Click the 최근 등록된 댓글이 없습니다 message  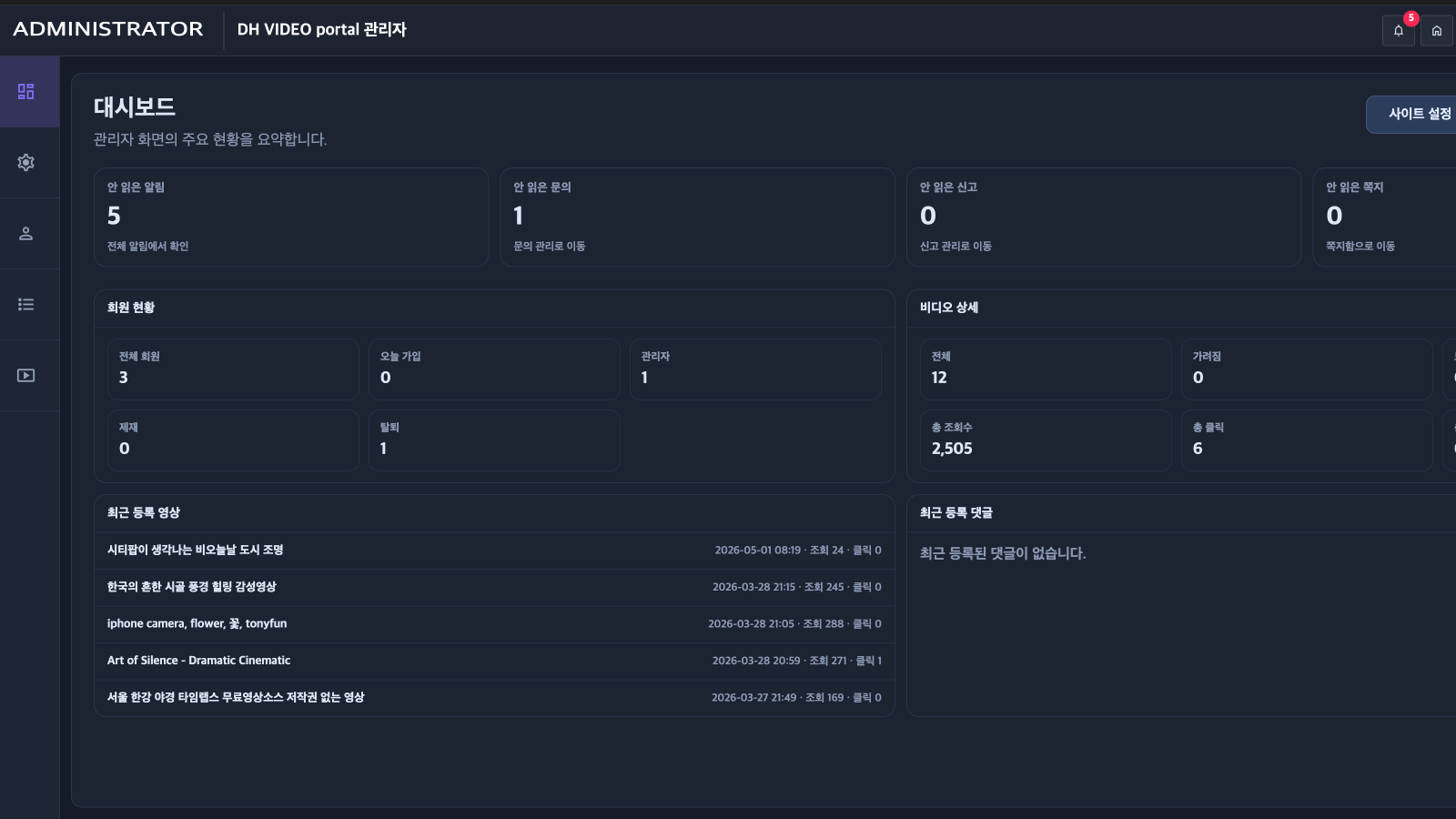(x=1003, y=553)
